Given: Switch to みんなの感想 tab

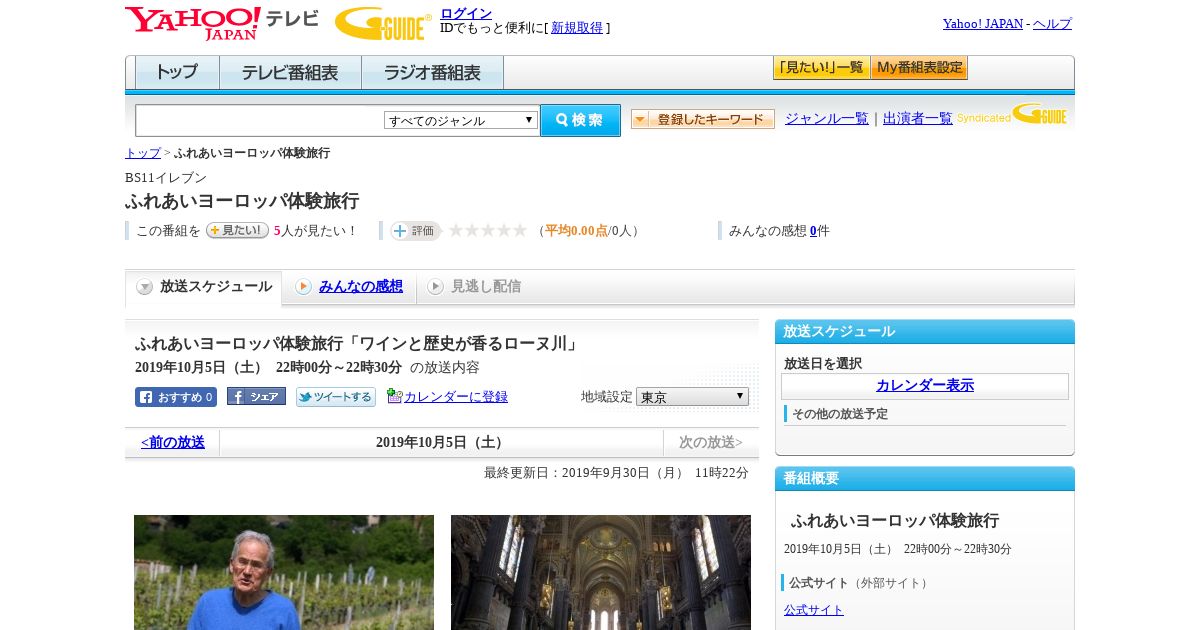Looking at the screenshot, I should pos(361,287).
